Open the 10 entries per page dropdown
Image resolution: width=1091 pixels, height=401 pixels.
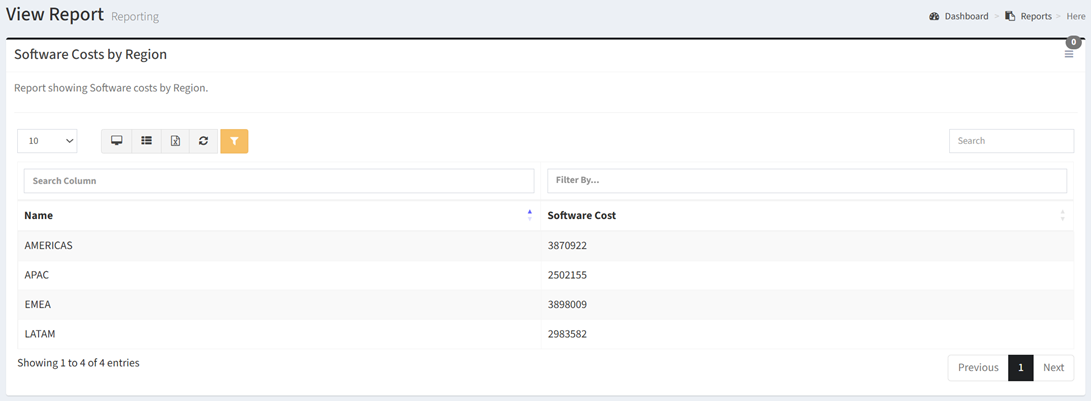coord(47,141)
